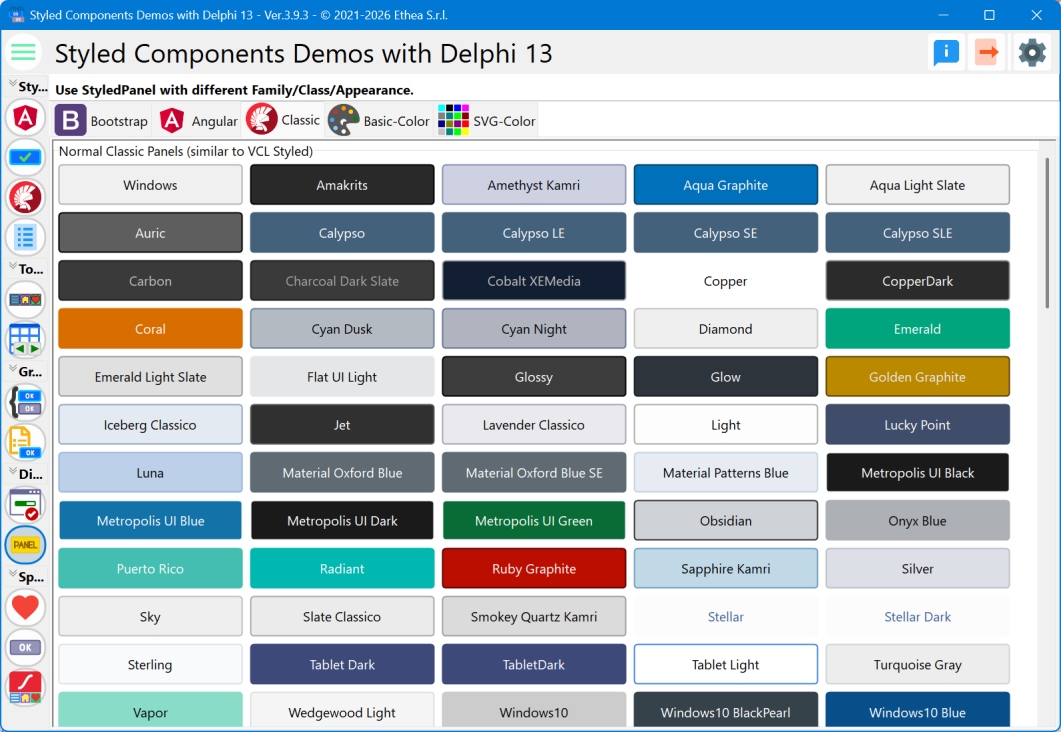Click the Cyan Night panel
Screen dimensions: 1061x732
click(x=534, y=329)
